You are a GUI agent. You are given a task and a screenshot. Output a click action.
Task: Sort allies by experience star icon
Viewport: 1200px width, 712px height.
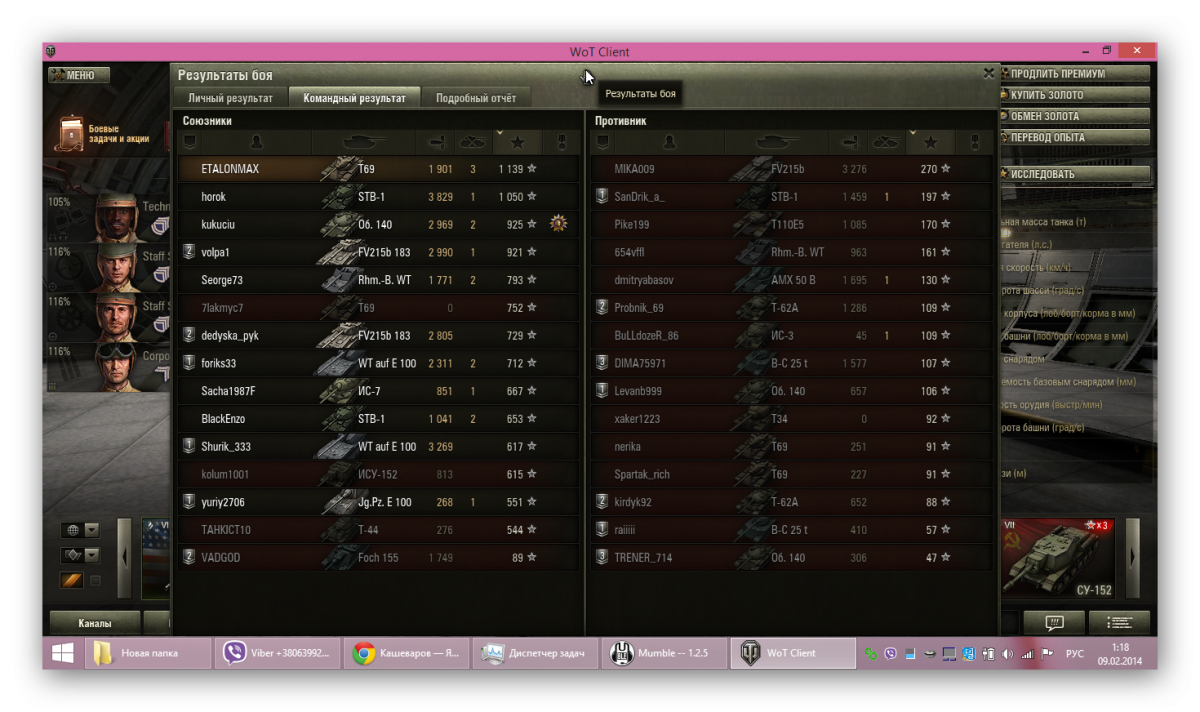pyautogui.click(x=517, y=143)
